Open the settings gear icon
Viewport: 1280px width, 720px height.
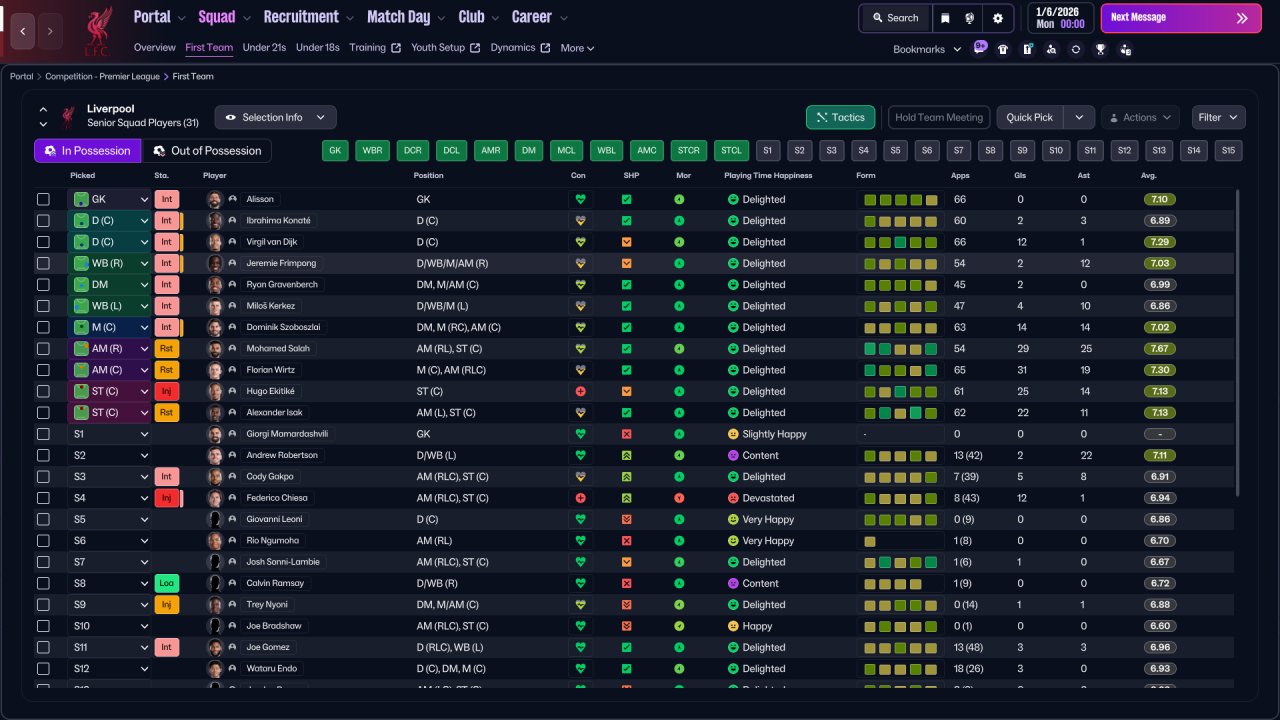997,18
